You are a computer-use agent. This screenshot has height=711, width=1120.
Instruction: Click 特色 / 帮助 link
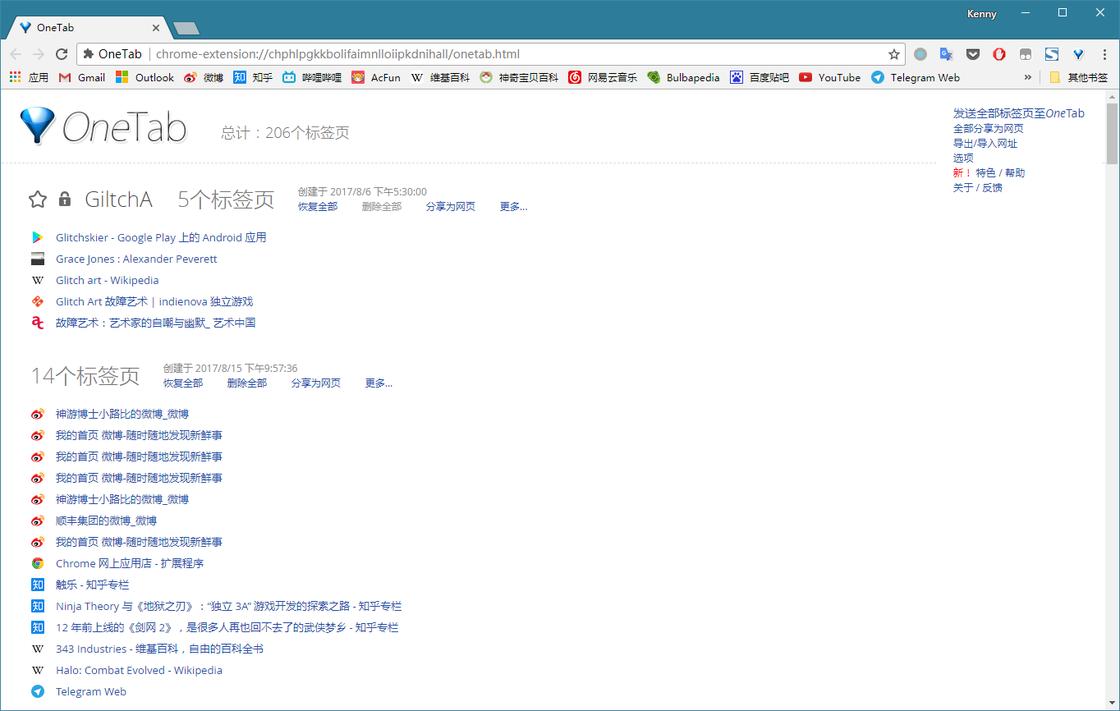[x=1000, y=172]
